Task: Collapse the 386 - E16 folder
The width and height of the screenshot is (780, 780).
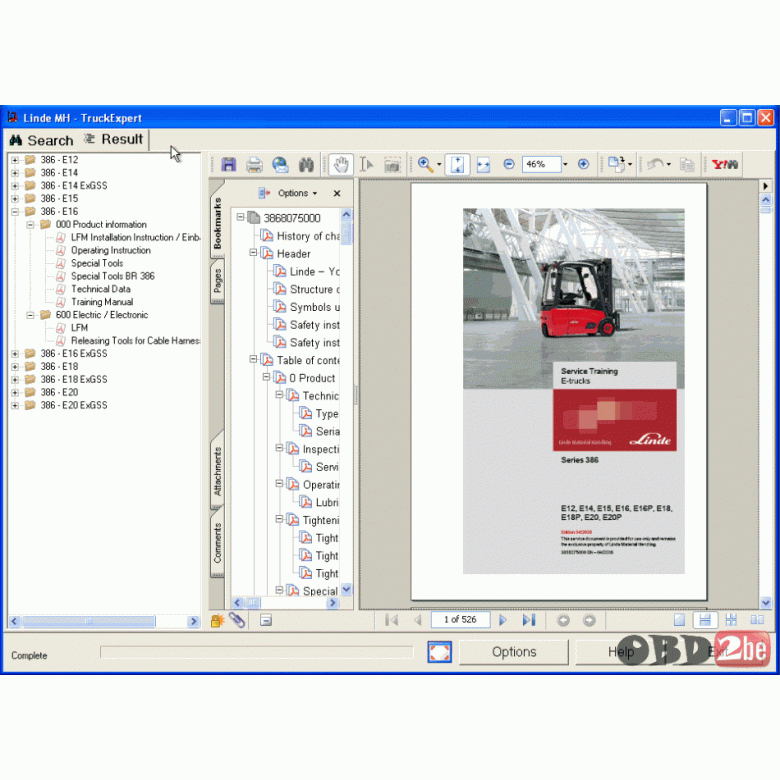Action: [x=15, y=212]
